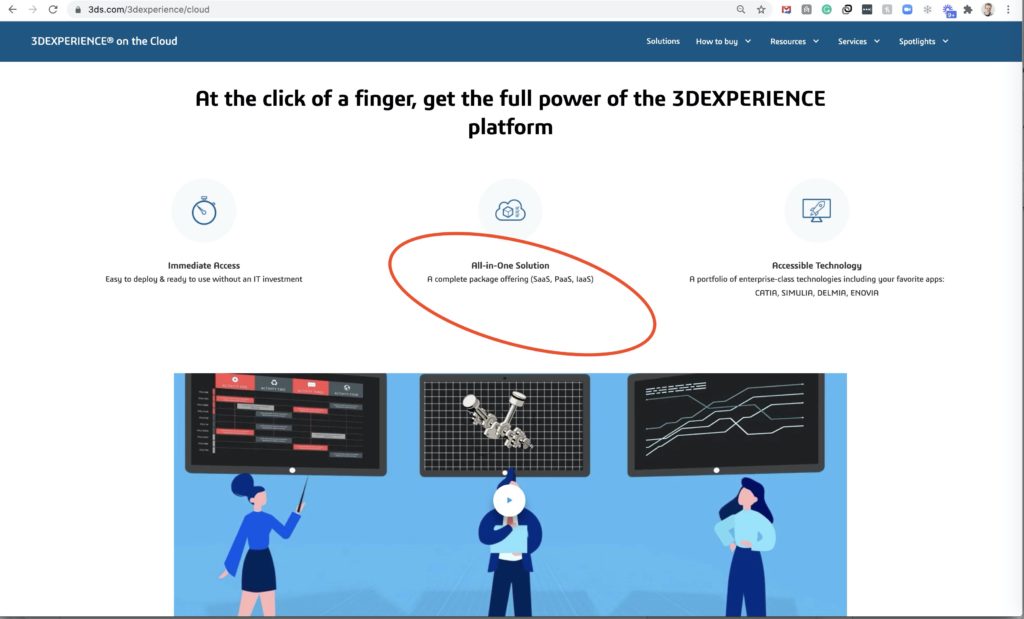Click the Immediate Access heading
Viewport: 1024px width, 619px height.
pyautogui.click(x=204, y=265)
